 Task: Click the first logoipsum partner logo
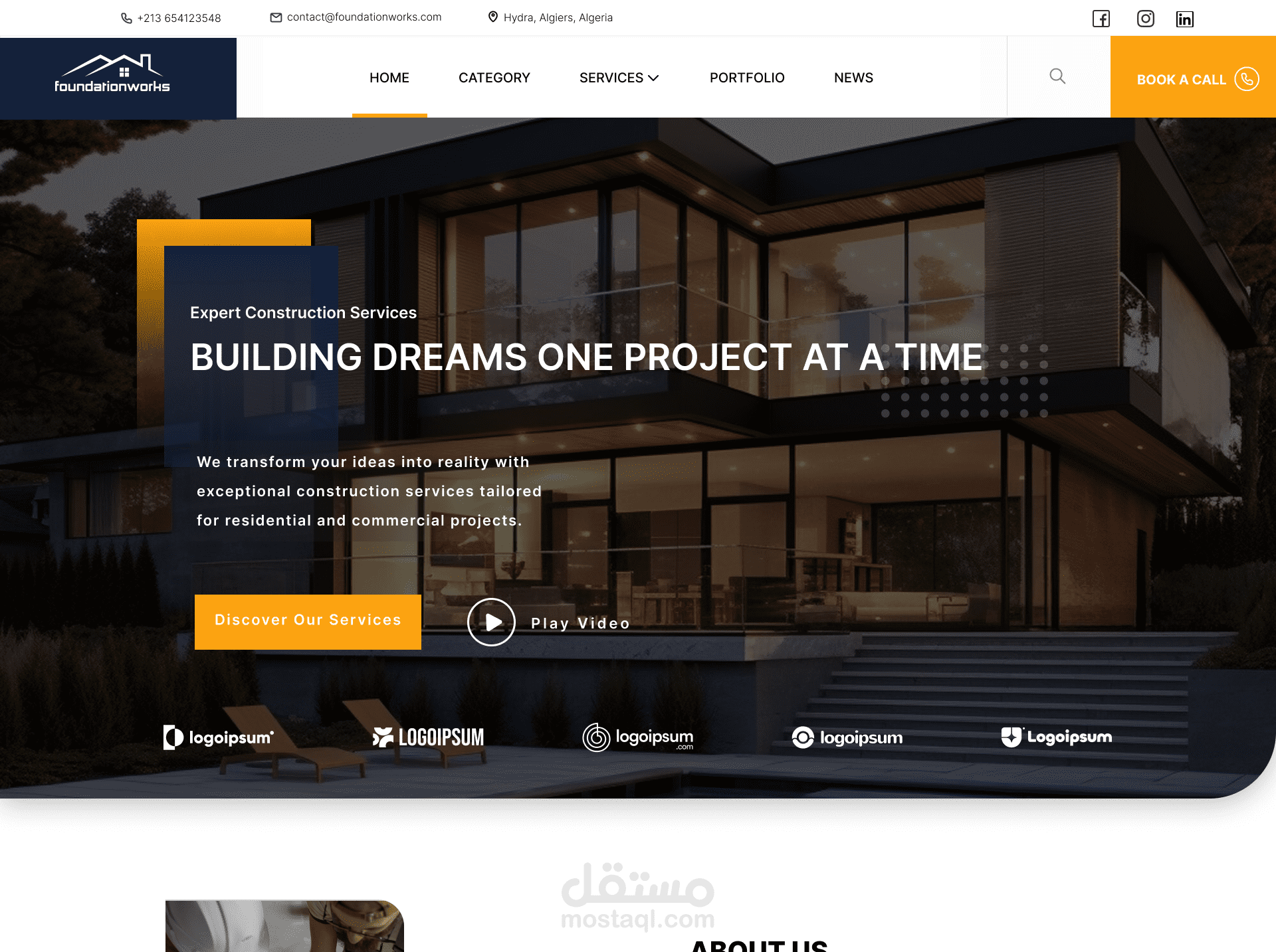[x=217, y=738]
